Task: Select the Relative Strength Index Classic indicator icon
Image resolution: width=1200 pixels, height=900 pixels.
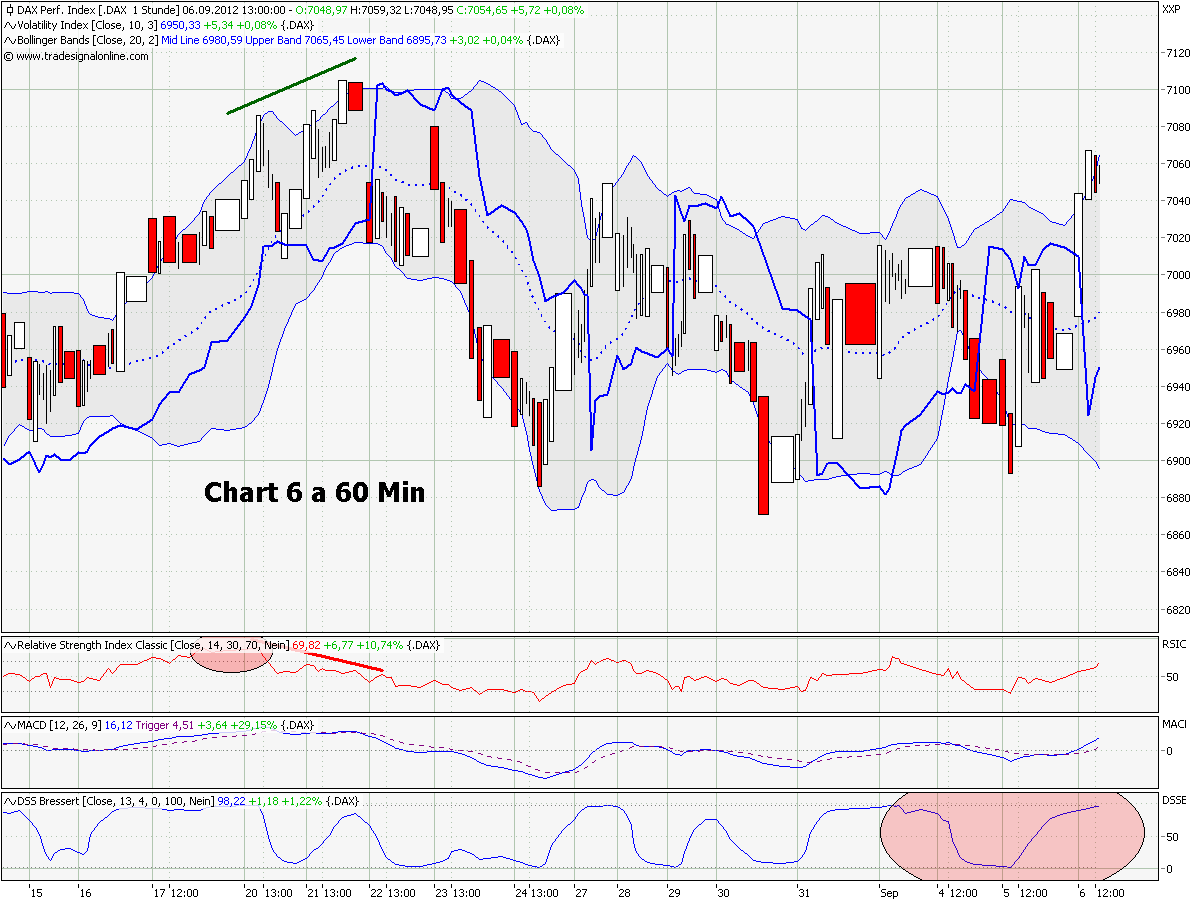Action: [8, 646]
